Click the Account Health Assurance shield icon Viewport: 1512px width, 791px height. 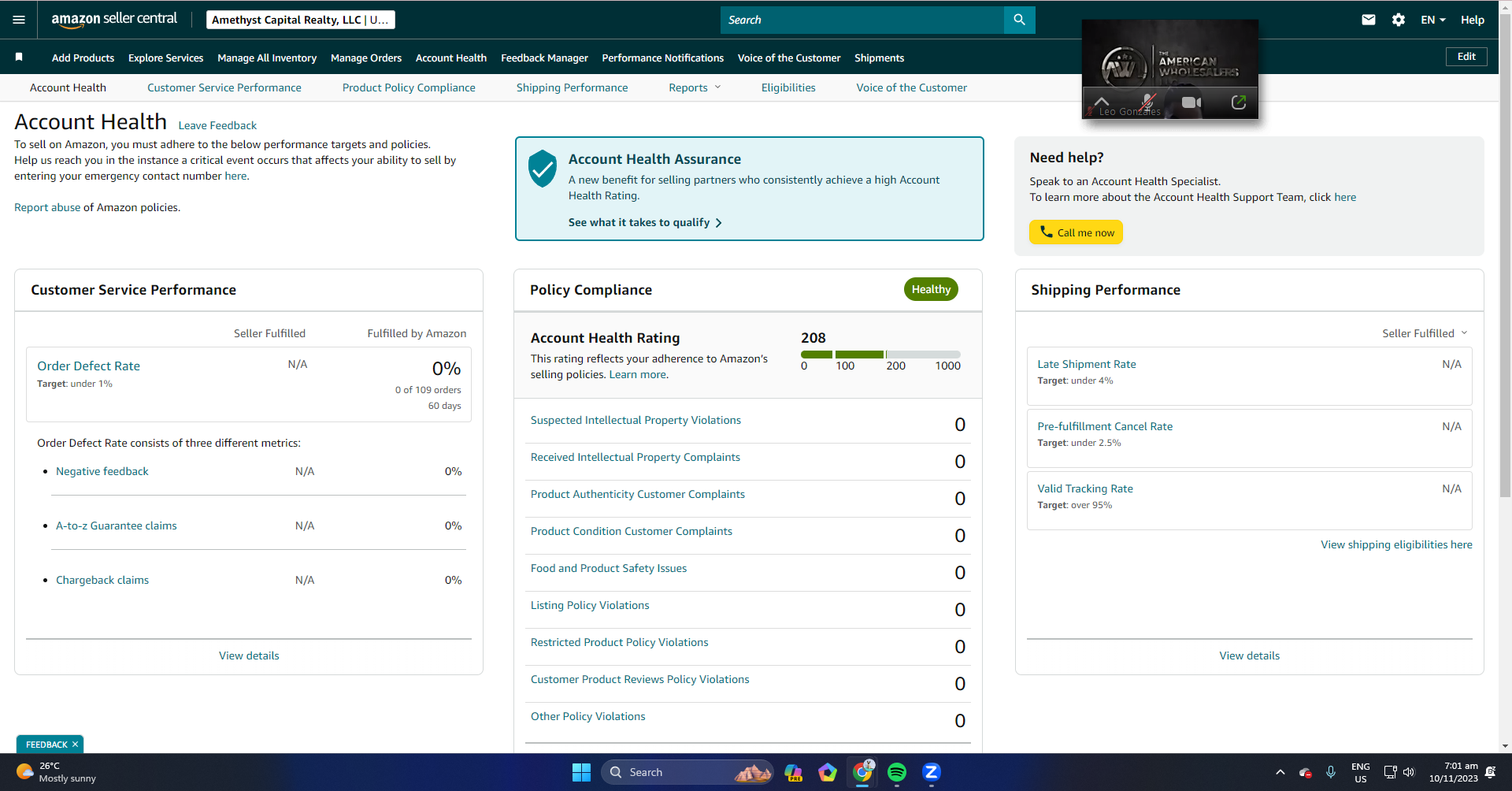click(x=543, y=168)
